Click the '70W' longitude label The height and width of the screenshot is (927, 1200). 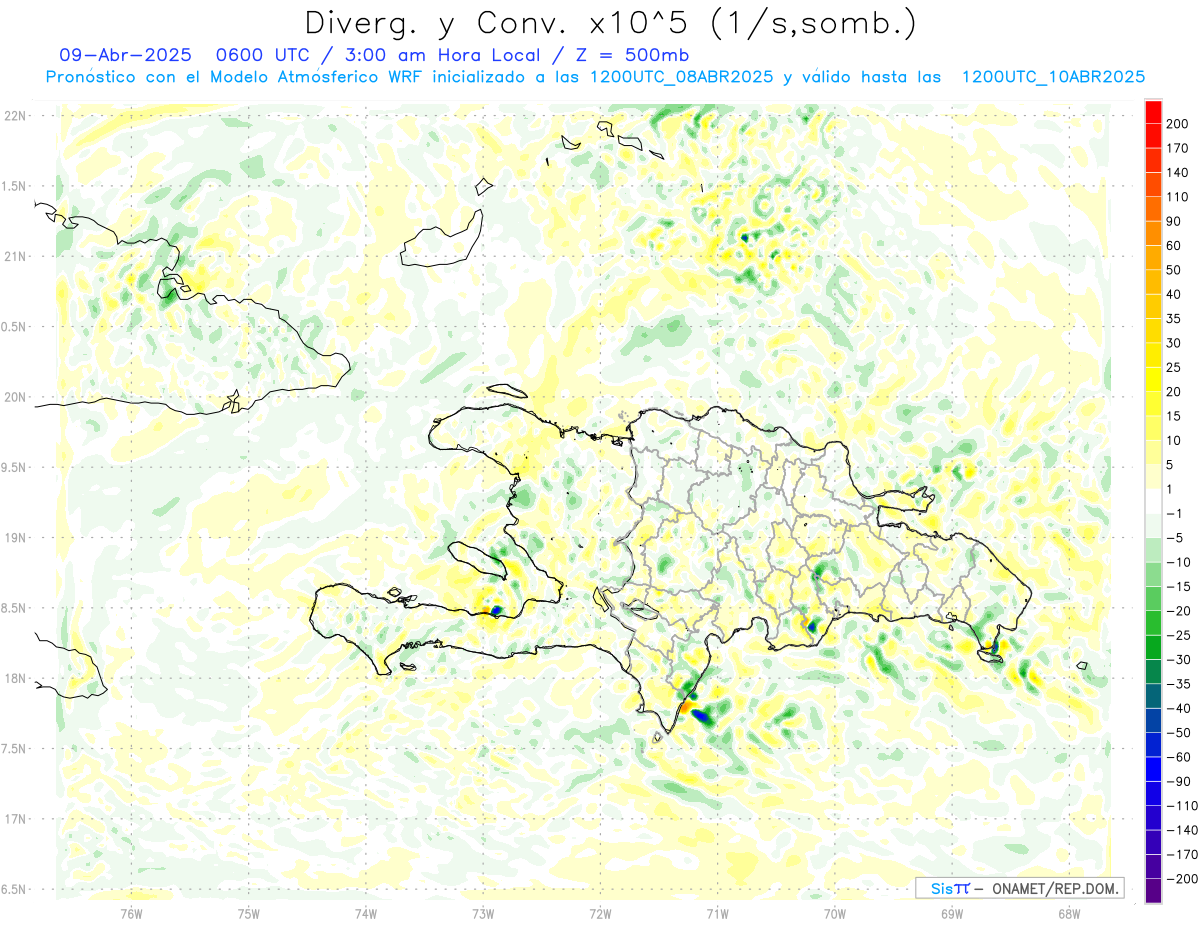[x=835, y=913]
